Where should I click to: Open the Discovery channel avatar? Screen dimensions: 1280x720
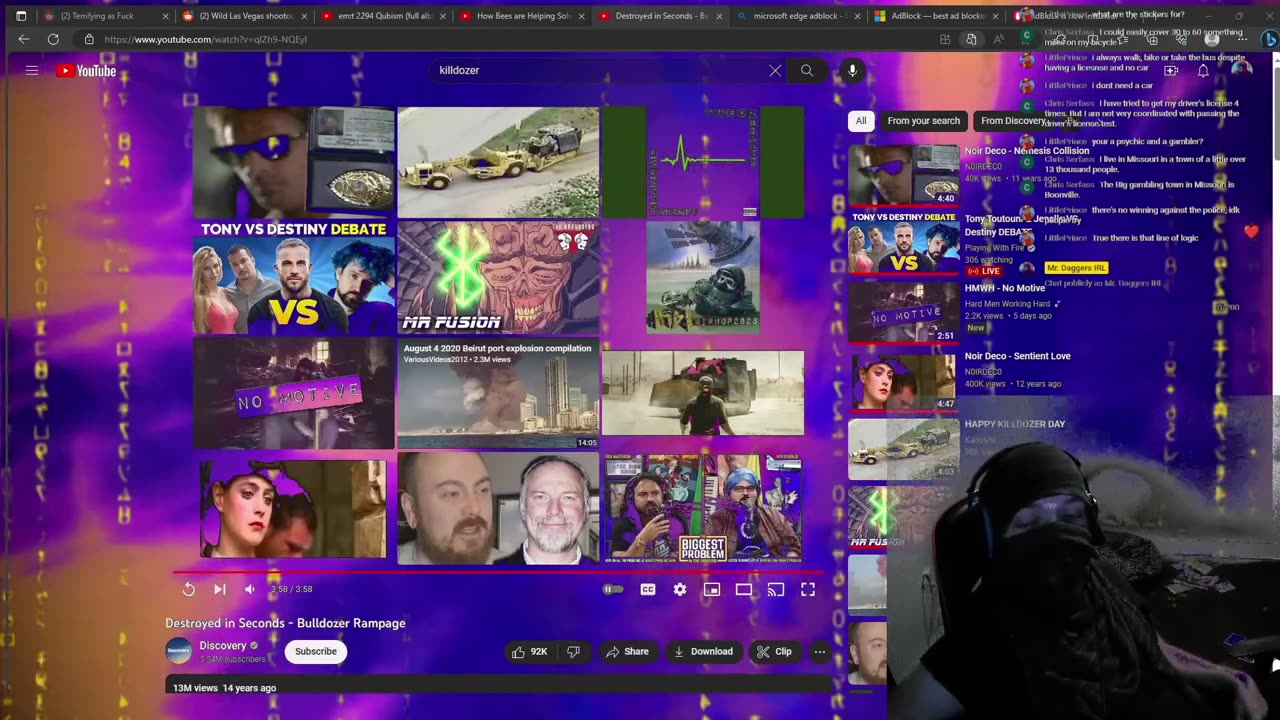(179, 651)
